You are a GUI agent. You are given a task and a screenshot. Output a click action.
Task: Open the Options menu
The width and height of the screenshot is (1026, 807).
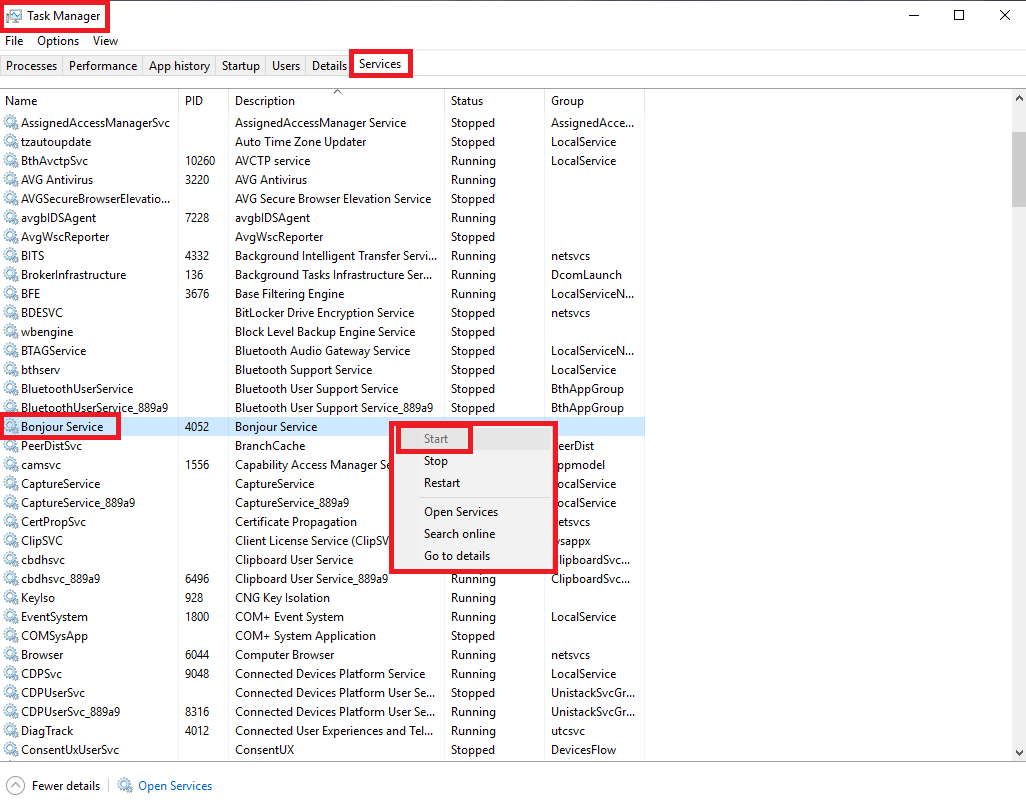[x=58, y=41]
